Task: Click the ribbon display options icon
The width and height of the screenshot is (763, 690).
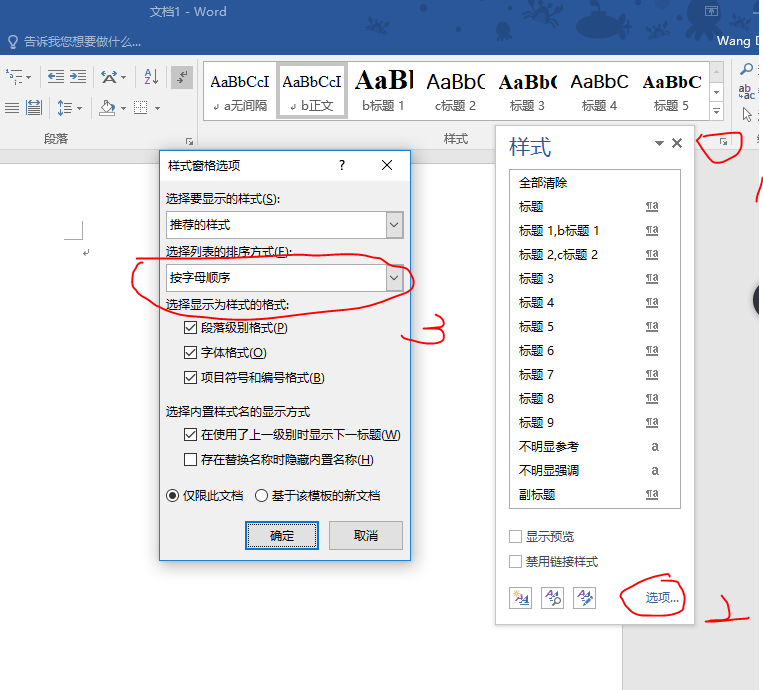Action: click(711, 11)
